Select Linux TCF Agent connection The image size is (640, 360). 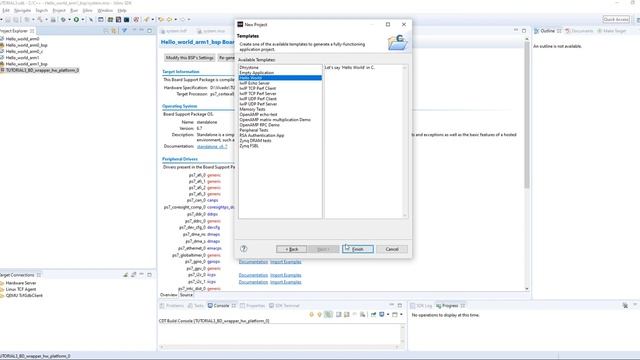21,289
